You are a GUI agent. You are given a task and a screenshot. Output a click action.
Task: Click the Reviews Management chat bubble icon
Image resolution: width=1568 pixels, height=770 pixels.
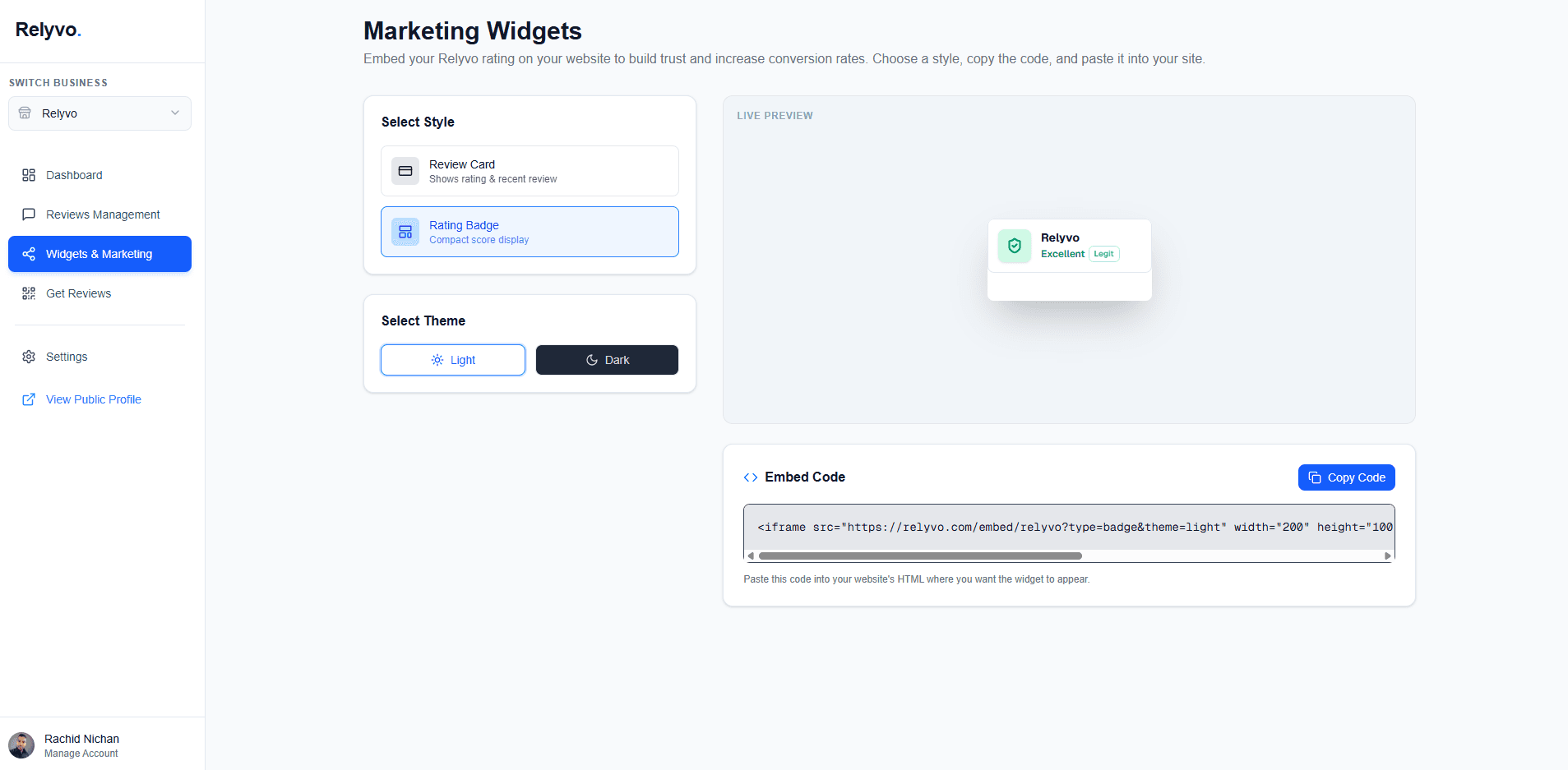(x=29, y=214)
